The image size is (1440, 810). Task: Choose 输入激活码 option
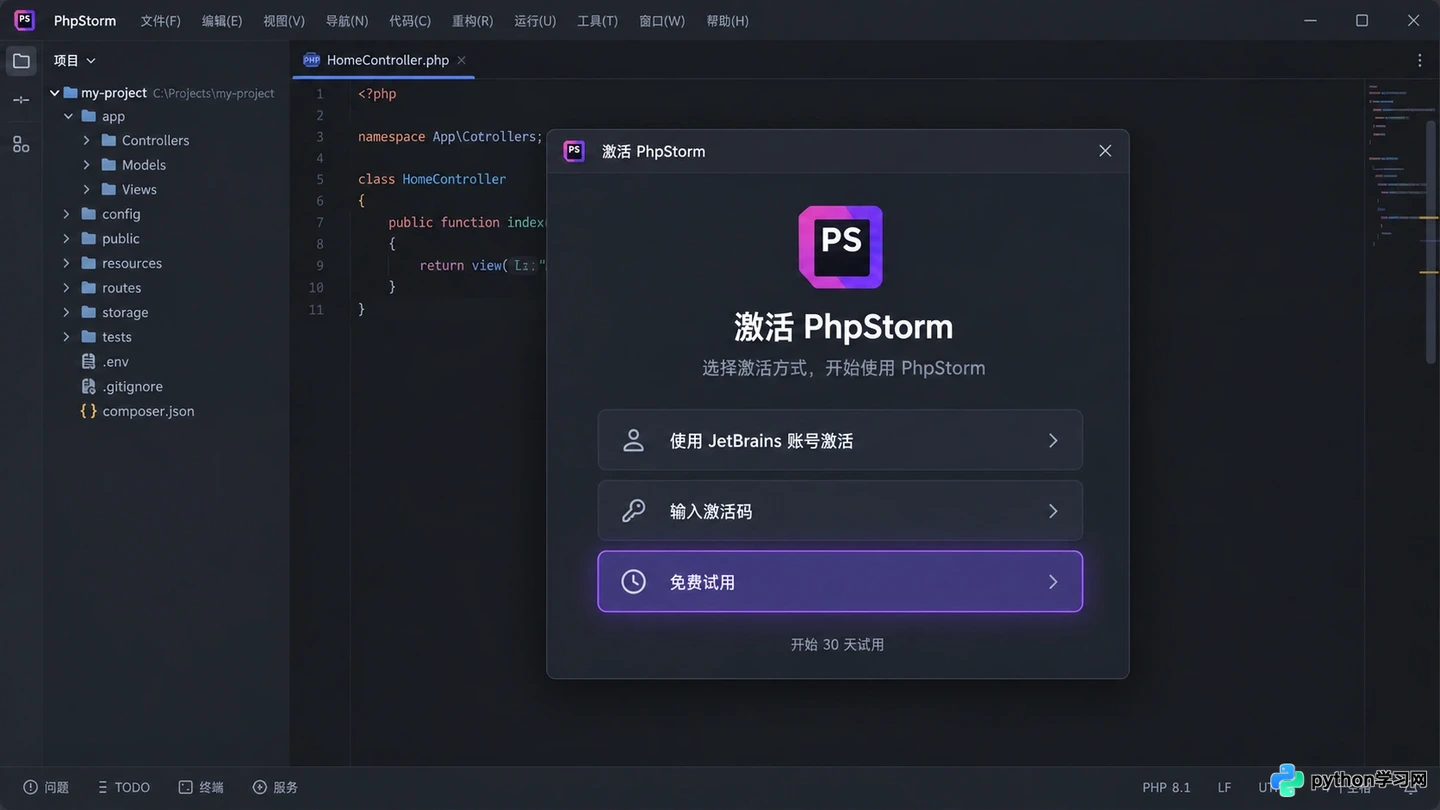pos(840,511)
